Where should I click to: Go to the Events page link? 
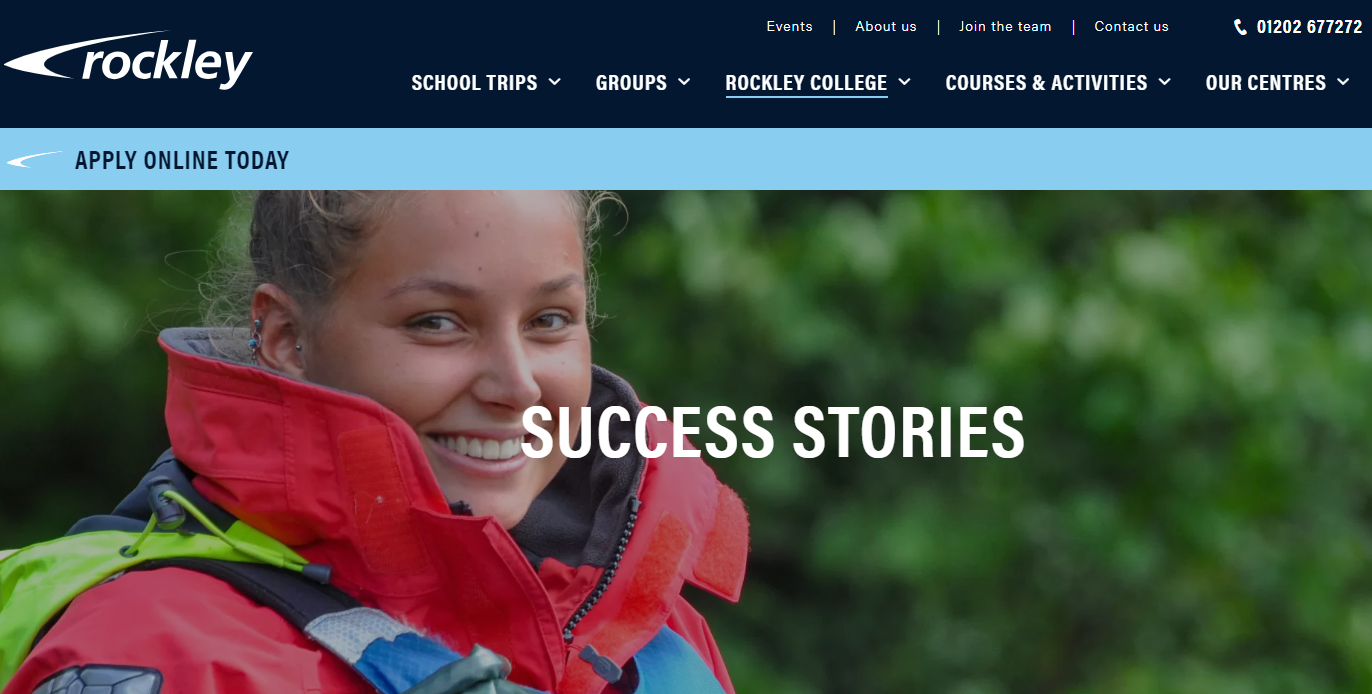coord(789,27)
